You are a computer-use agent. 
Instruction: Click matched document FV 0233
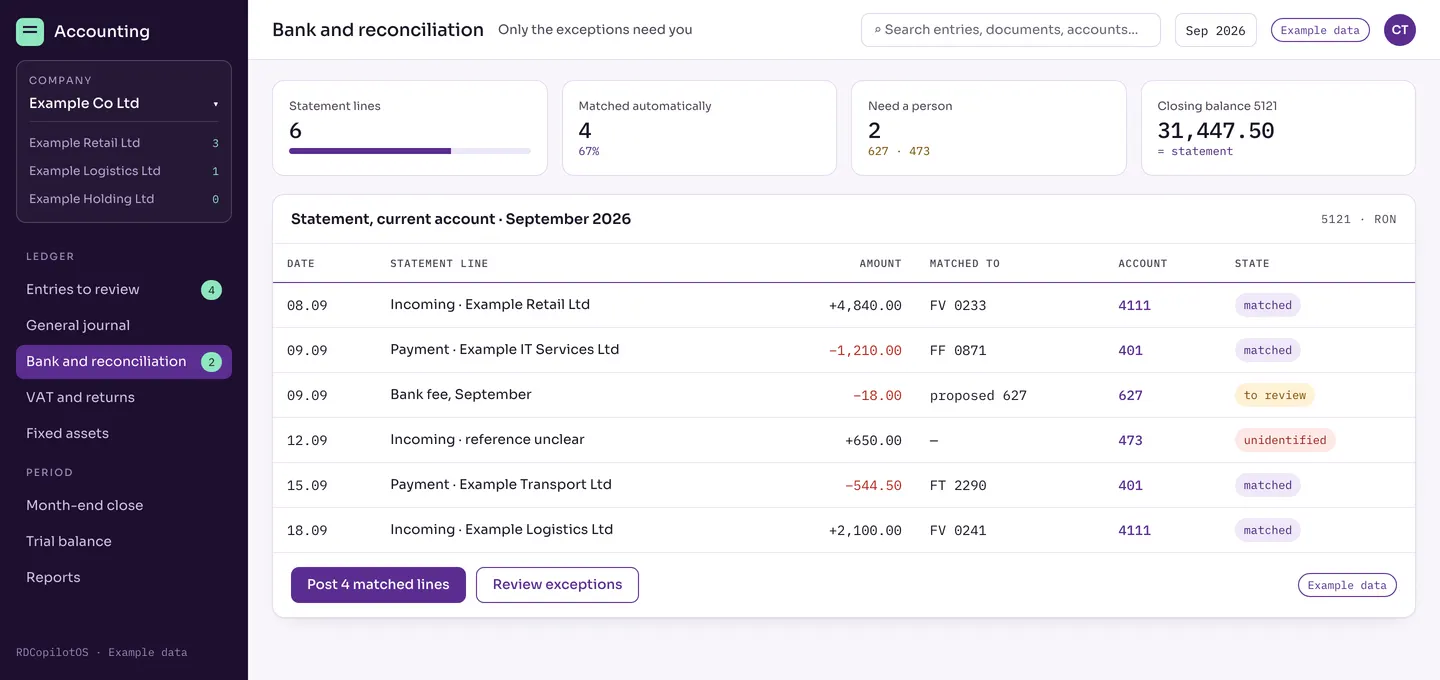(958, 305)
